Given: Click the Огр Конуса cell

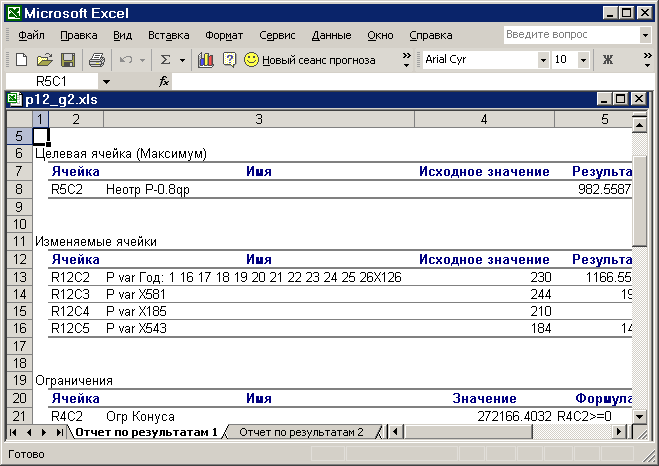Looking at the screenshot, I should click(140, 416).
